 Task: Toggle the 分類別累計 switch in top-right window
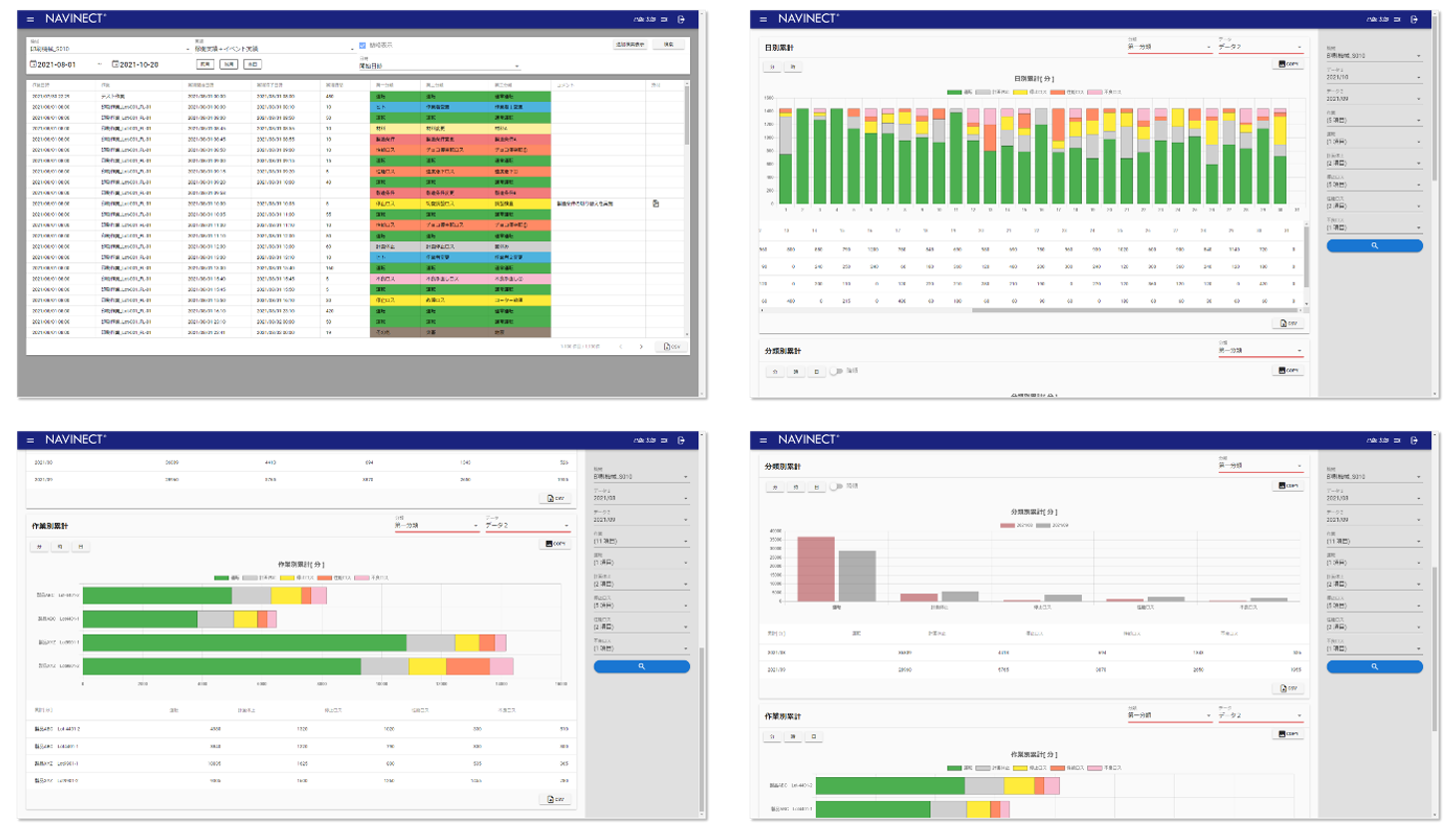(x=836, y=371)
